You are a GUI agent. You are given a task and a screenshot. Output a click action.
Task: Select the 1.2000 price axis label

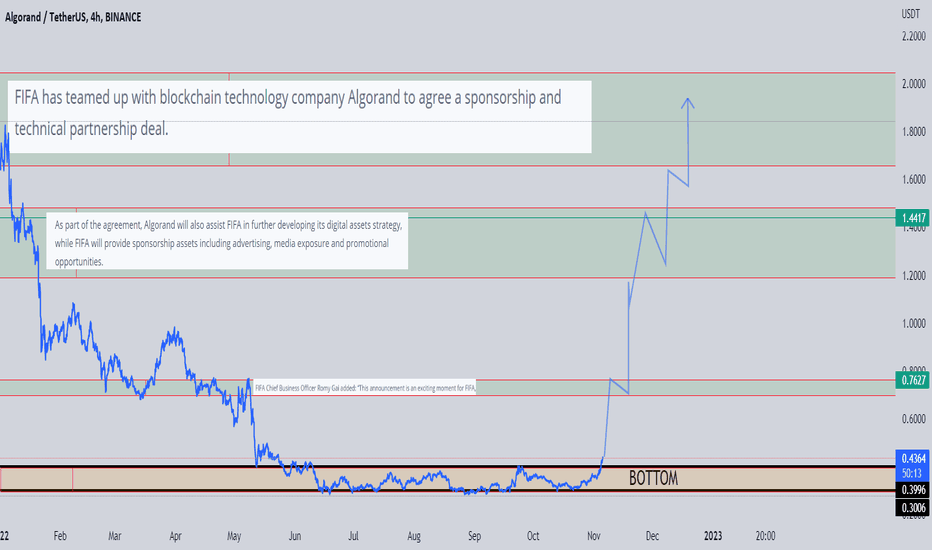[x=914, y=275]
